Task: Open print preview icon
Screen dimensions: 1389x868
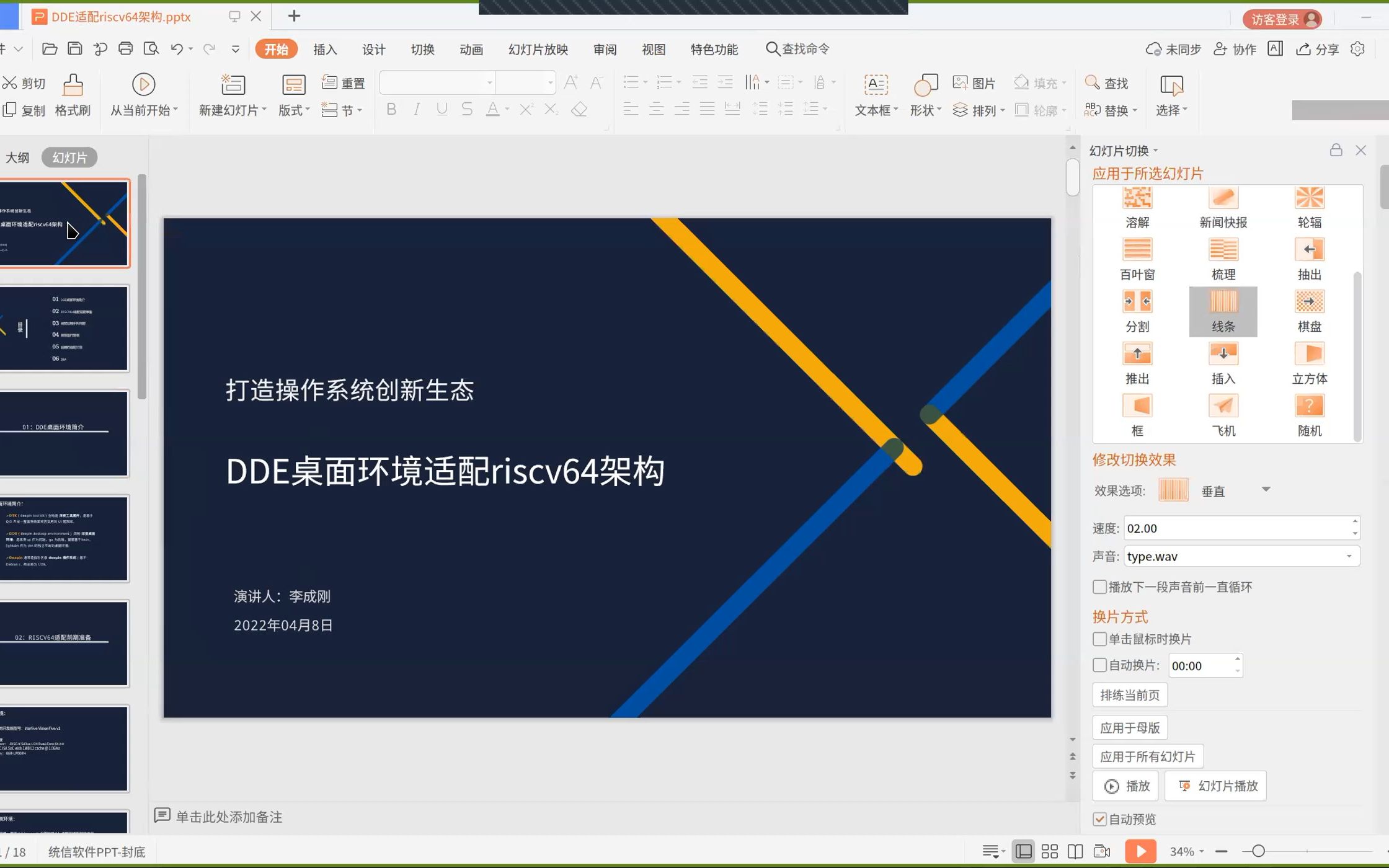Action: [x=151, y=49]
